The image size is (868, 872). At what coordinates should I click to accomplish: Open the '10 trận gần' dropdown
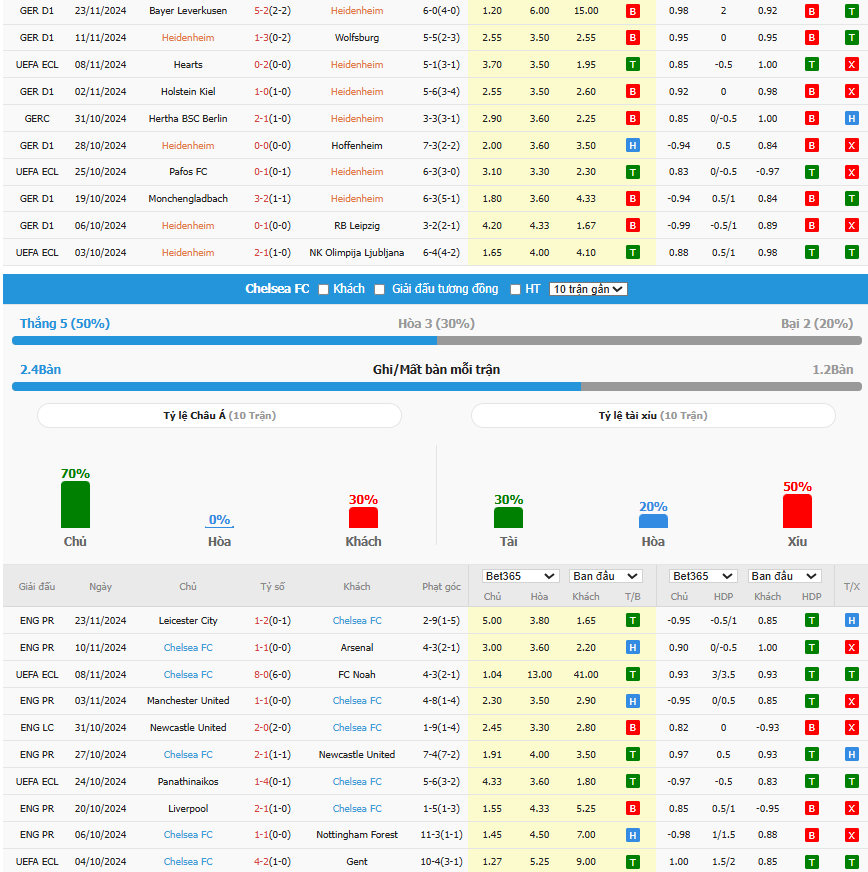[588, 289]
